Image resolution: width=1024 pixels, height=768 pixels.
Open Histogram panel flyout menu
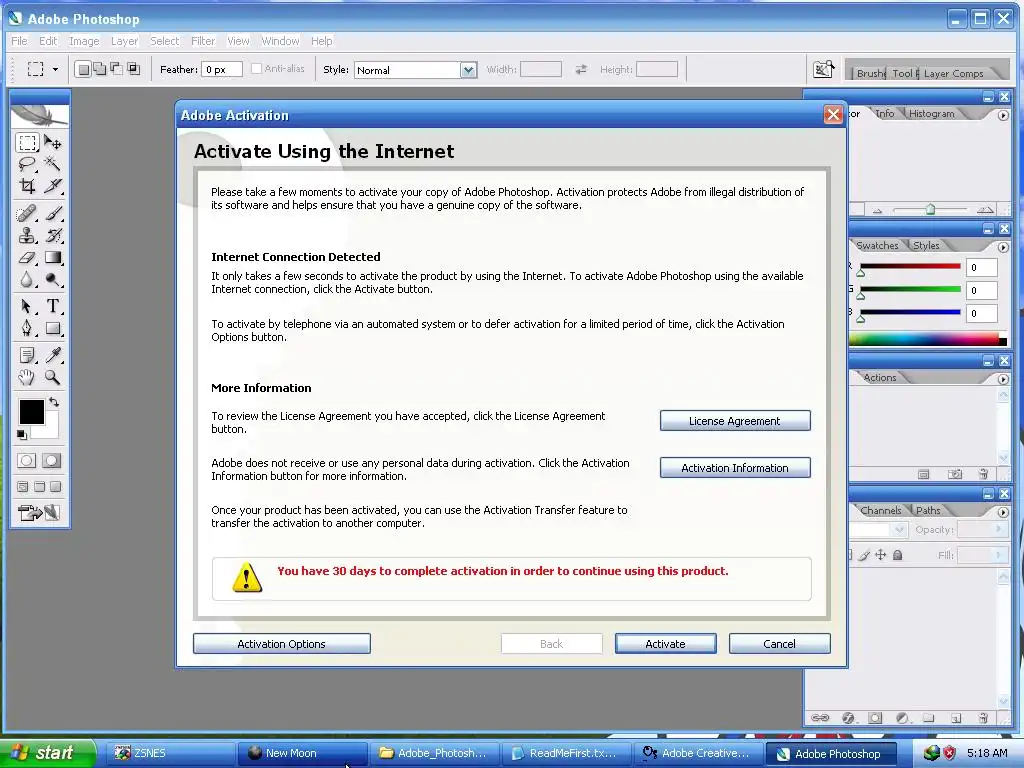pyautogui.click(x=1003, y=115)
